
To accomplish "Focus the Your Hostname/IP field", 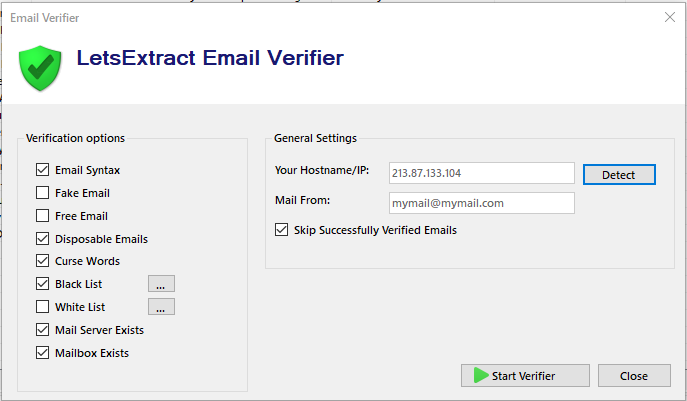I will click(x=481, y=173).
